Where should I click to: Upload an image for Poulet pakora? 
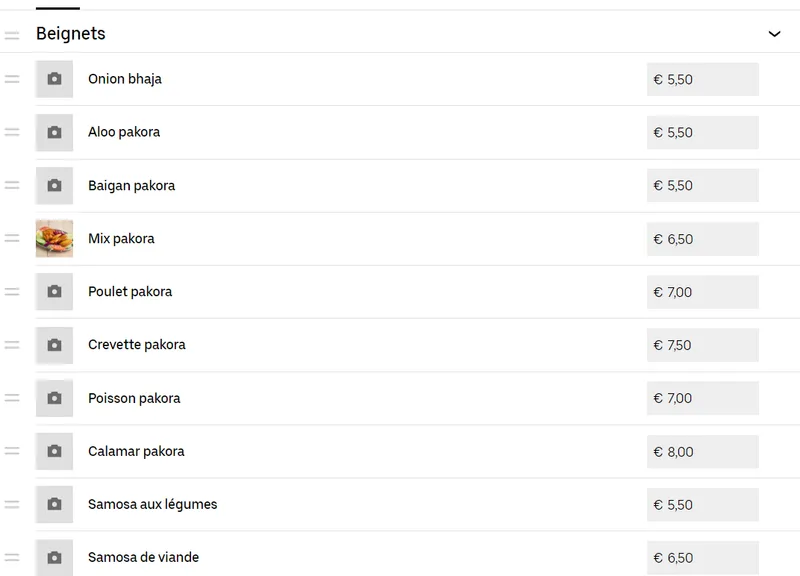pos(54,291)
